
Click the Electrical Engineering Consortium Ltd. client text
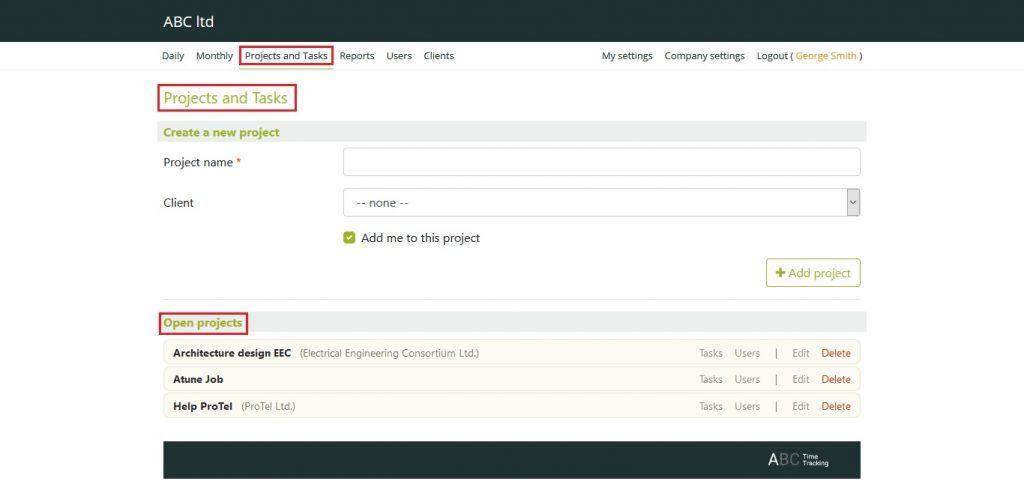tap(389, 353)
